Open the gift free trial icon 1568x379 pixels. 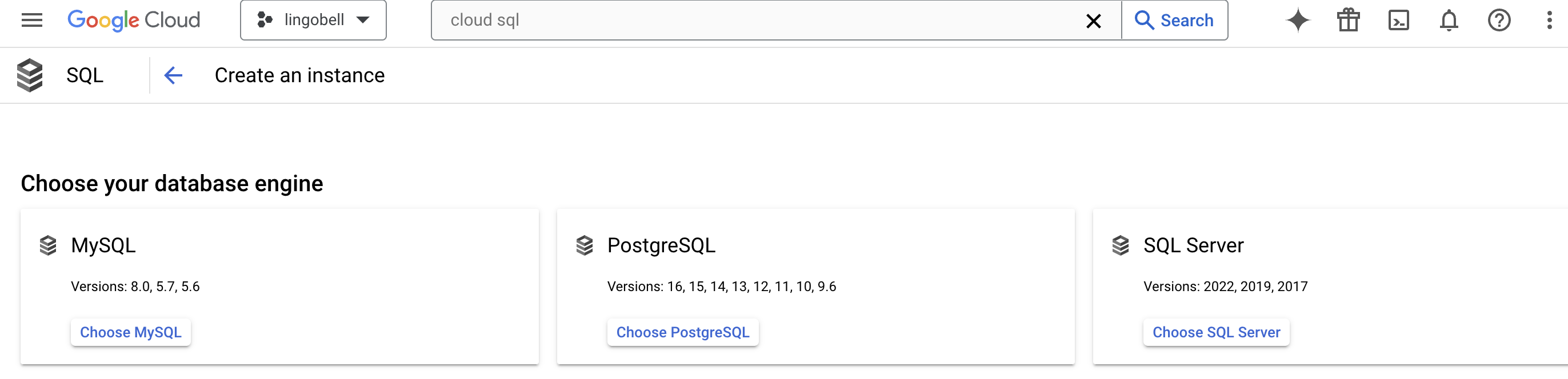(x=1347, y=20)
